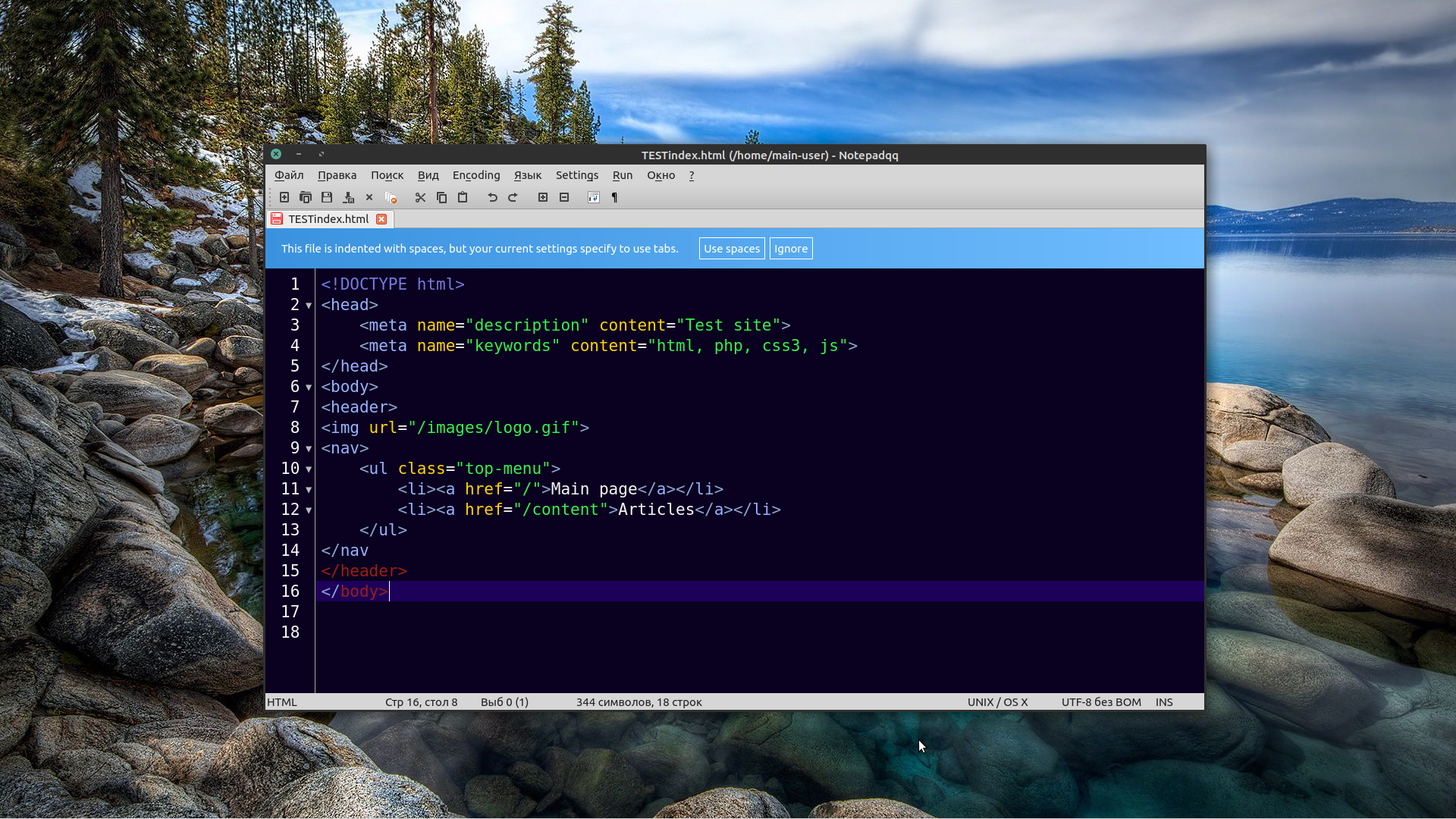Select the TESTindex.html tab
This screenshot has height=819, width=1456.
[x=330, y=218]
